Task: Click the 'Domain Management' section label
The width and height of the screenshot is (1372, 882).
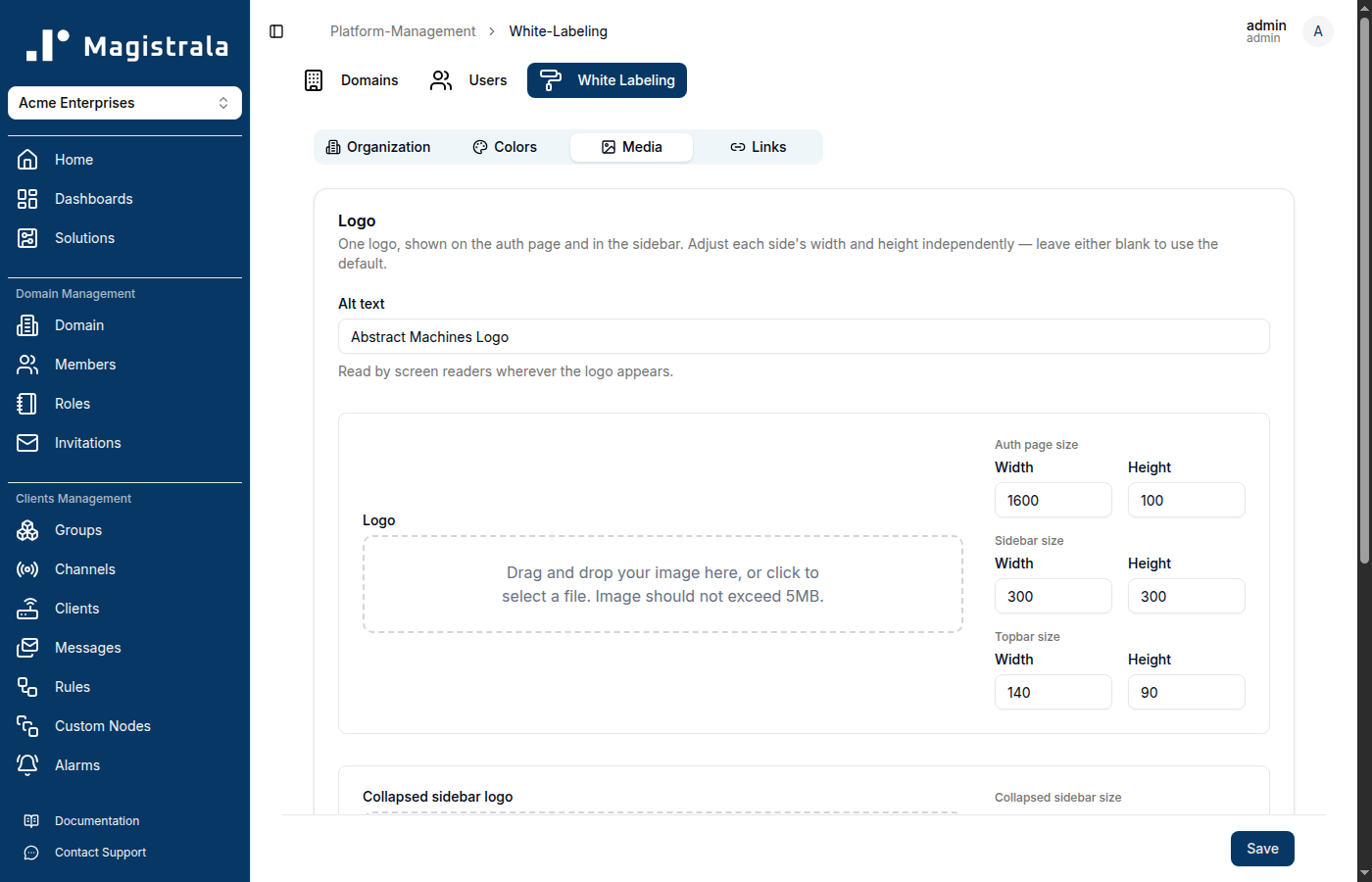Action: pyautogui.click(x=75, y=294)
